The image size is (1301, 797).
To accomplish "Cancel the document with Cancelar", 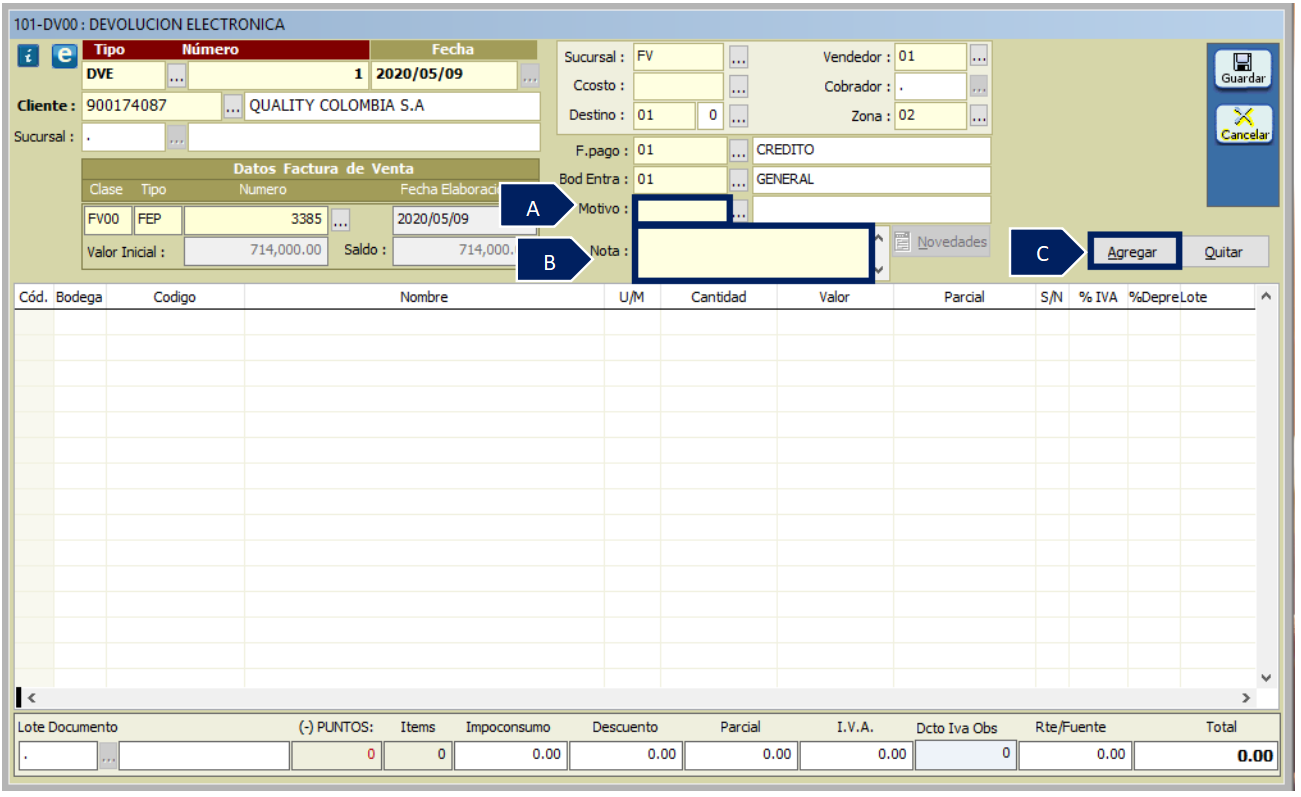I will tap(1244, 125).
